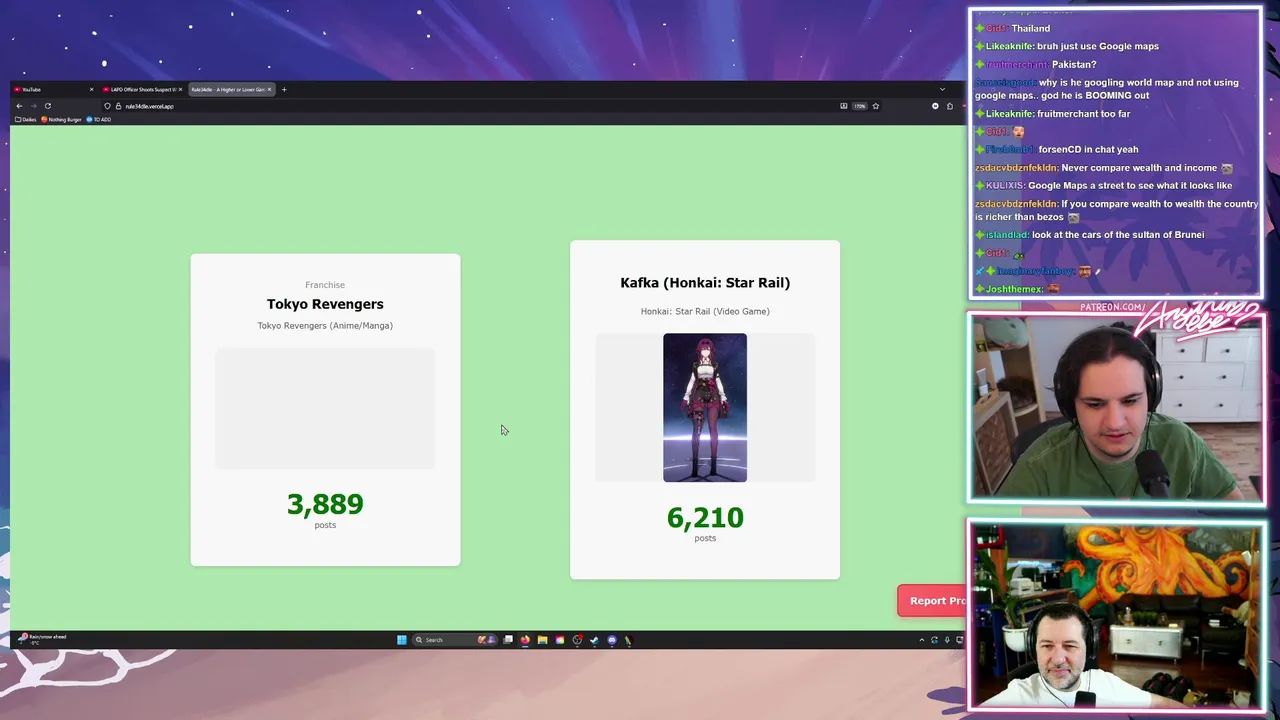This screenshot has width=1280, height=720.
Task: Click the browser forward arrow
Action: point(32,106)
